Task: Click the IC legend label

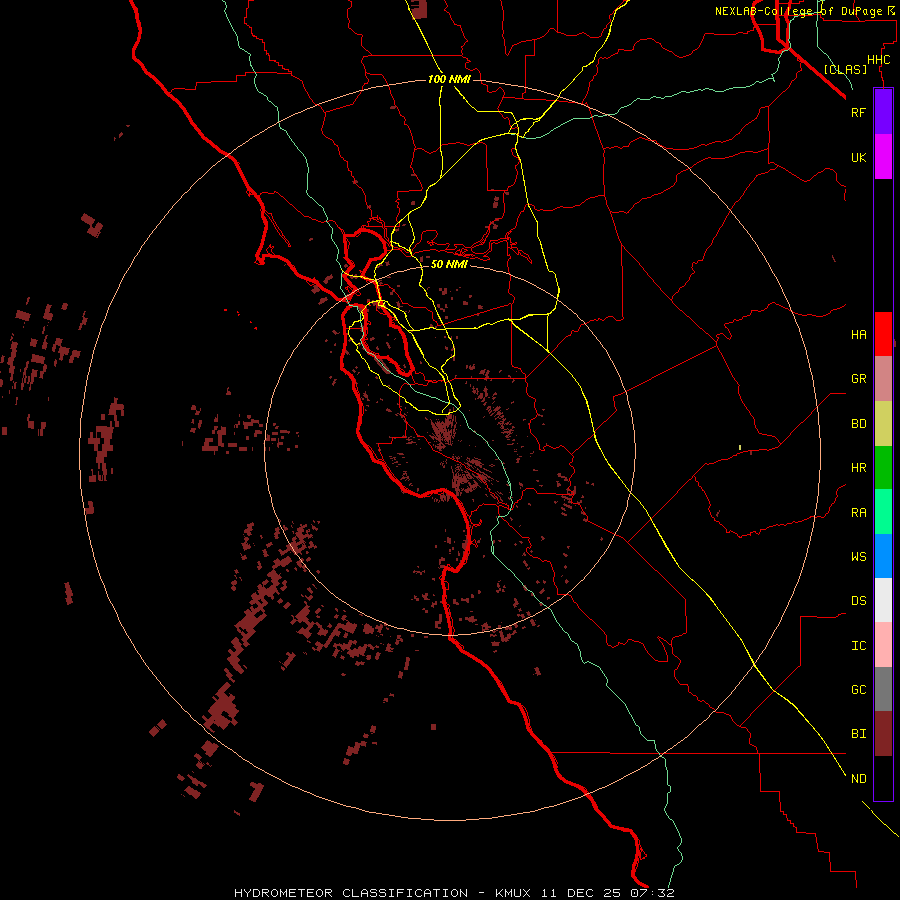Action: click(859, 646)
